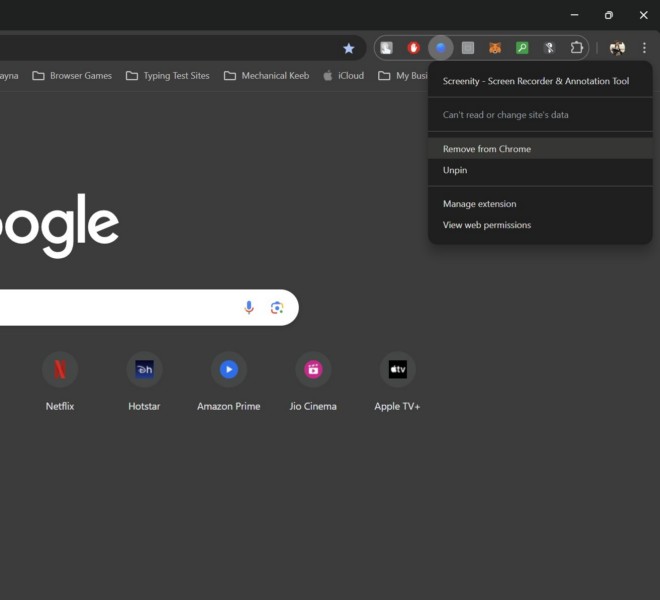
Task: Click View web permissions option
Action: [x=487, y=225]
